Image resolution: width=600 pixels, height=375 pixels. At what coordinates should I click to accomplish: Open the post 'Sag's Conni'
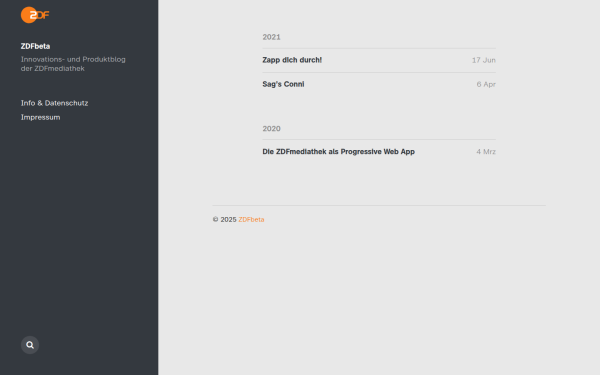[283, 84]
